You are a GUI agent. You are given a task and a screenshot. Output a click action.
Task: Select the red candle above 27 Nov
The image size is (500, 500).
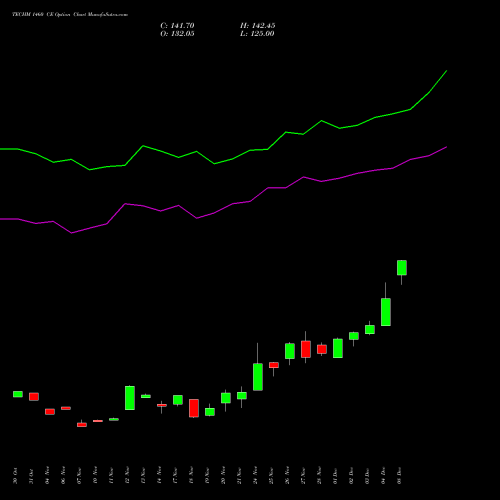point(306,349)
